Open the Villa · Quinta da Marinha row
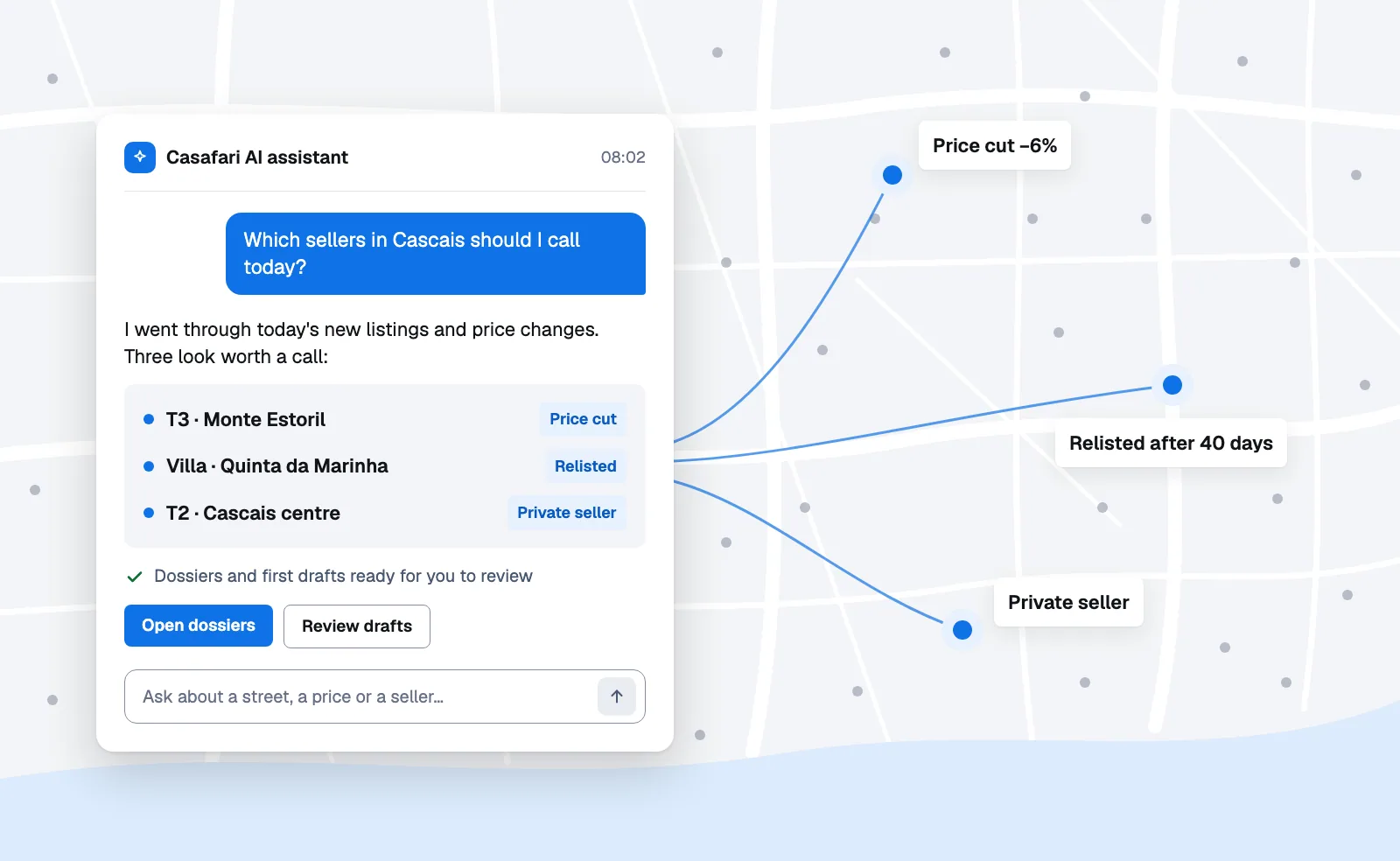 pyautogui.click(x=385, y=466)
